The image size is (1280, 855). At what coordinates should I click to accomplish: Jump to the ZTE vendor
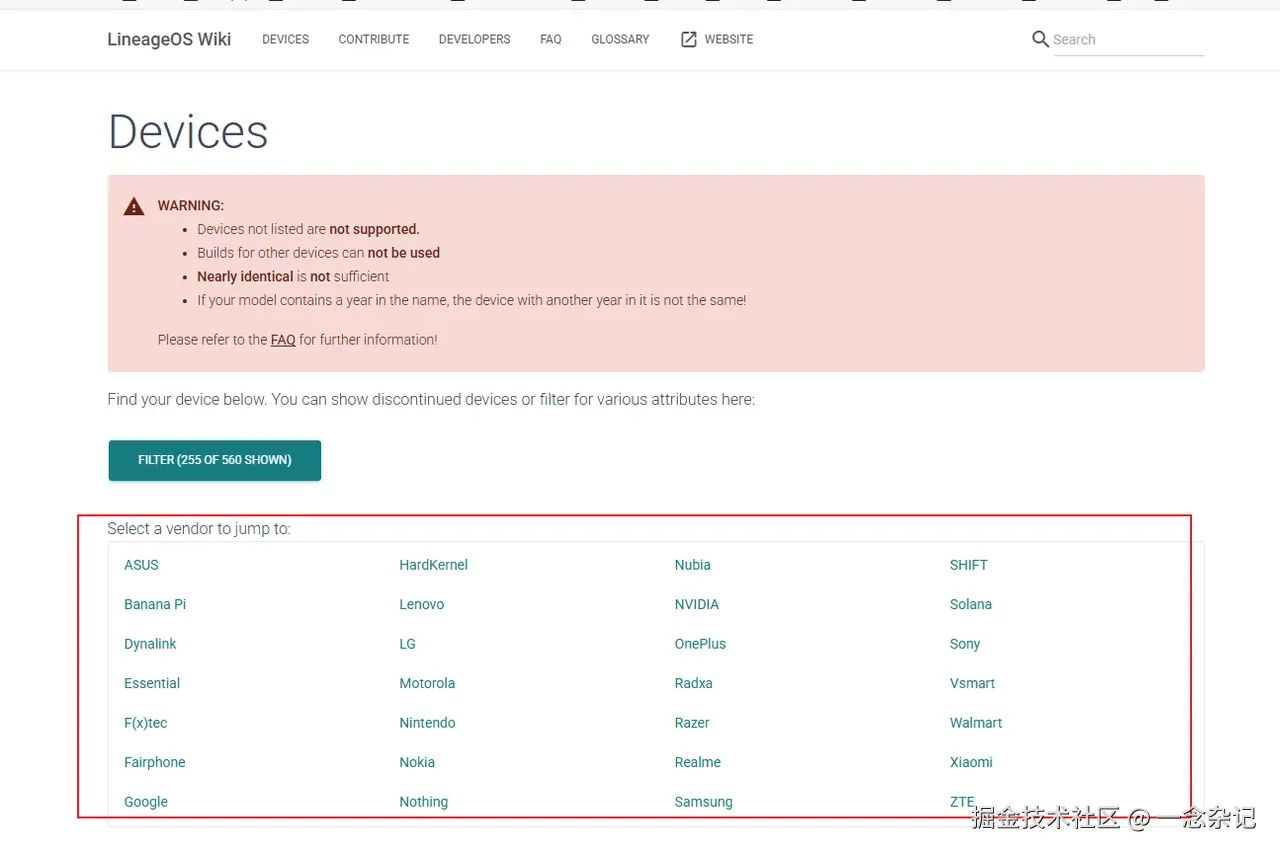tap(962, 802)
